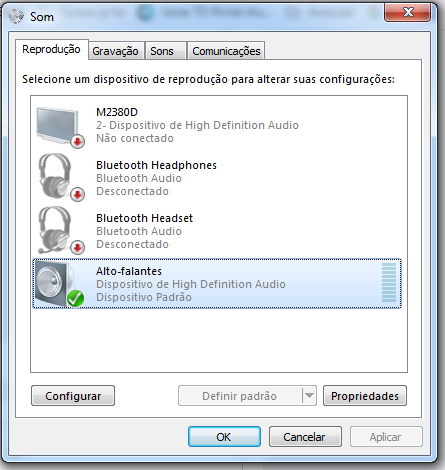The image size is (445, 470).
Task: Expand the Definir padrão dropdown arrow
Action: [x=309, y=396]
